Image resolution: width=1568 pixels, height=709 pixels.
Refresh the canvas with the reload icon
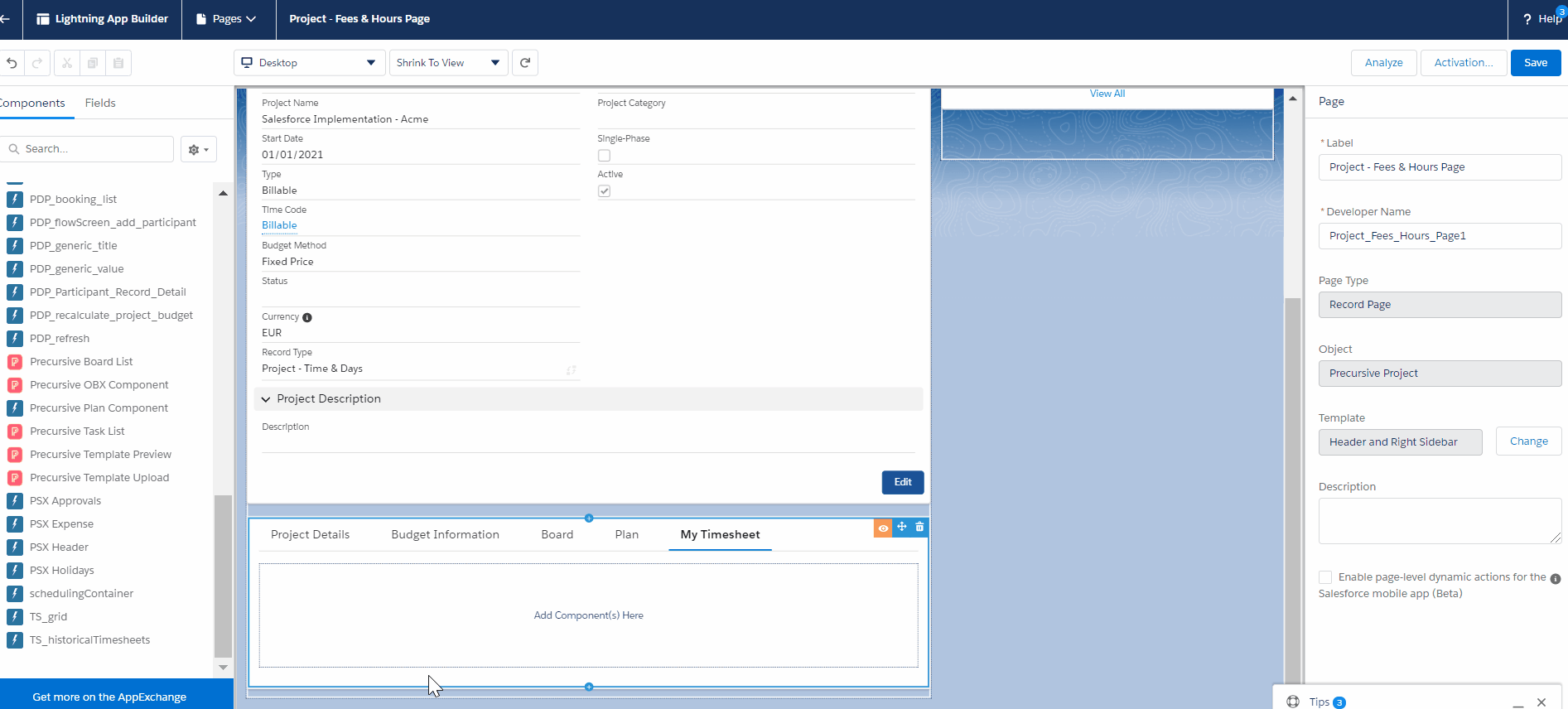525,63
